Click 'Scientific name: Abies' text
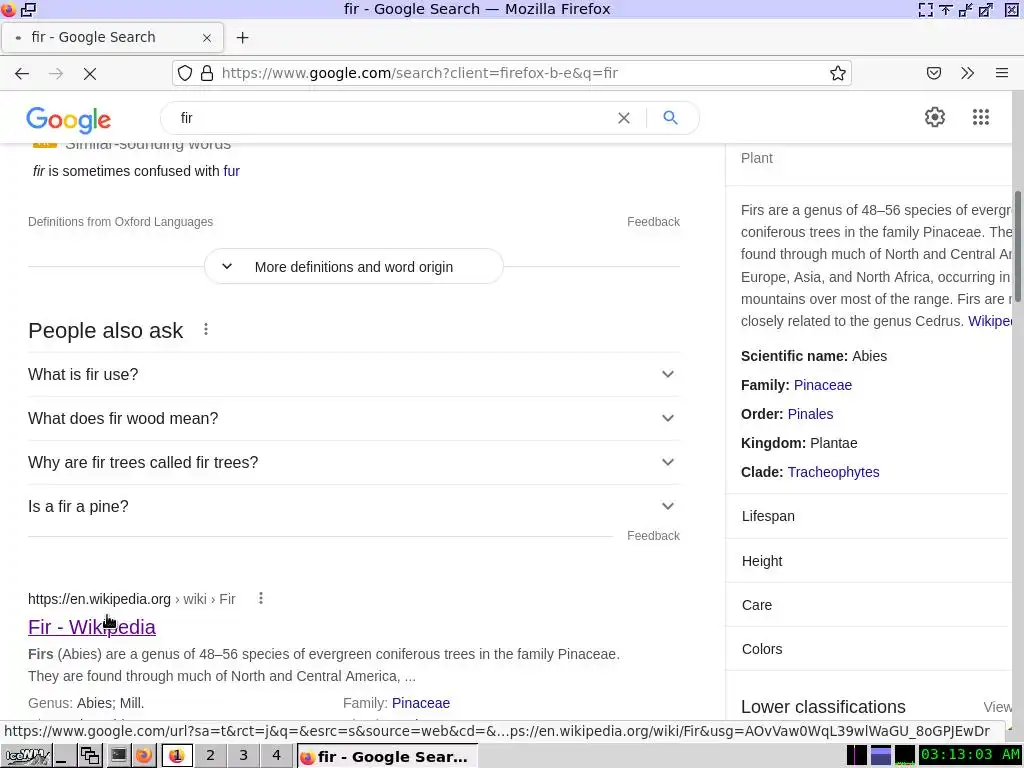This screenshot has width=1024, height=768. pyautogui.click(x=814, y=357)
